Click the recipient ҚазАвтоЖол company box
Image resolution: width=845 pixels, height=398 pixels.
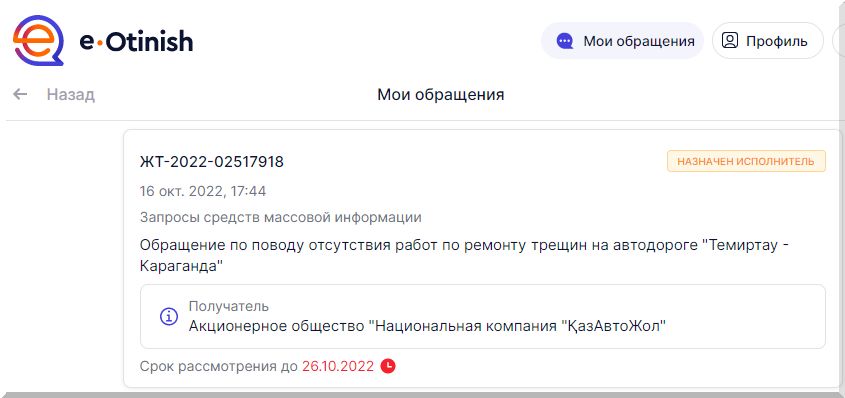(x=482, y=317)
